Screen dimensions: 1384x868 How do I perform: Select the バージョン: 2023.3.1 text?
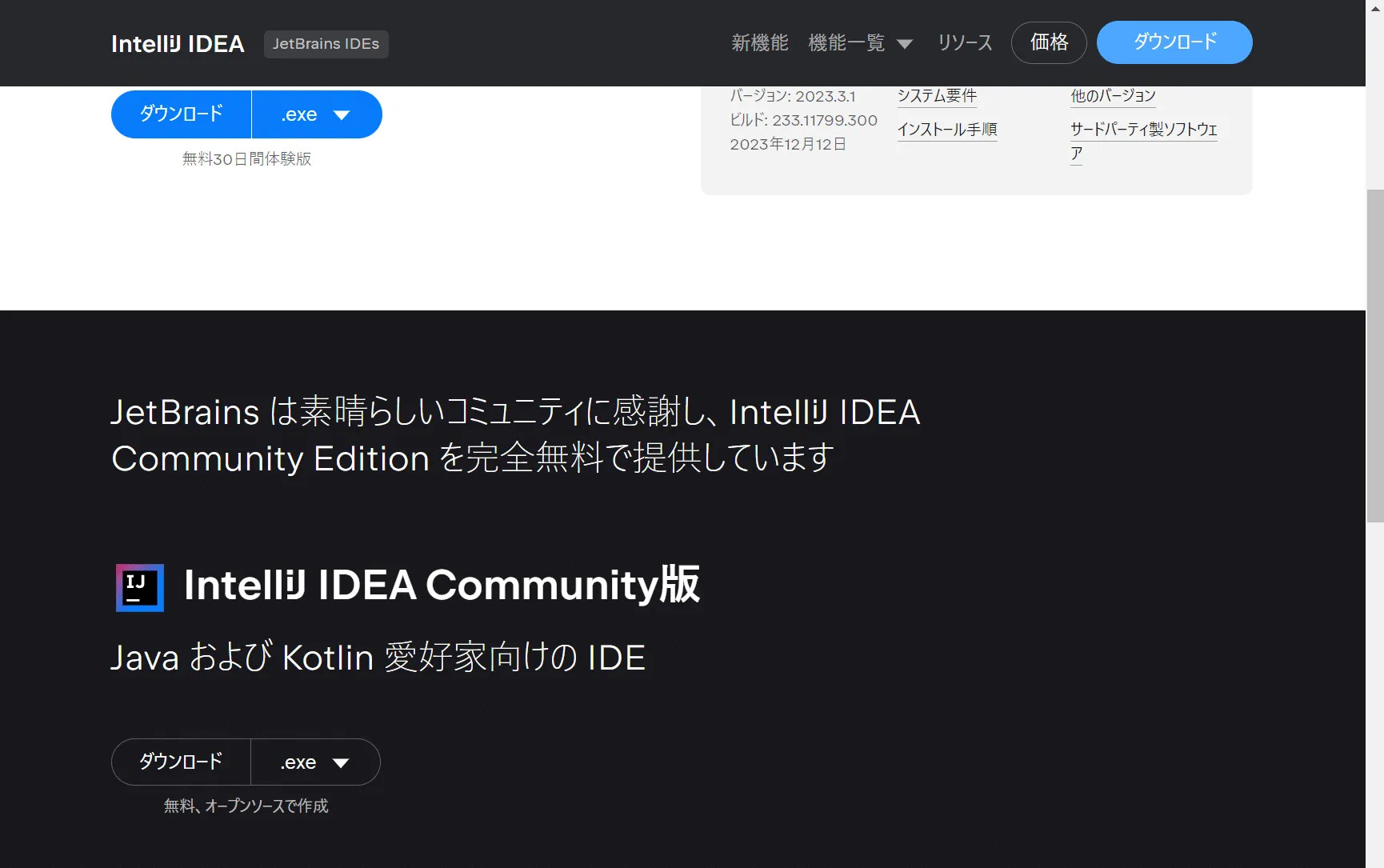coord(793,96)
